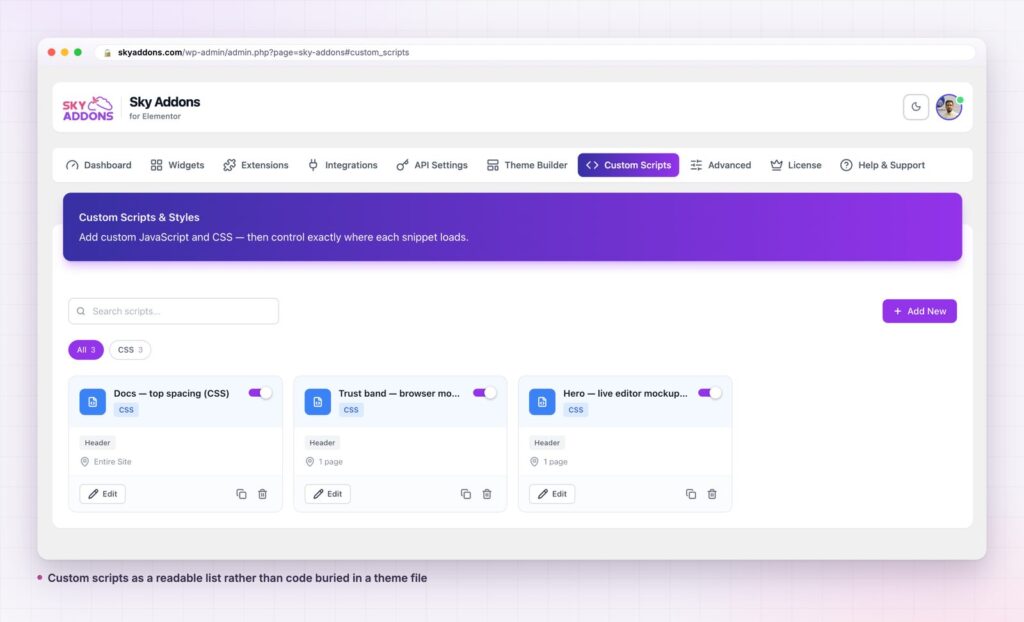The height and width of the screenshot is (622, 1024).
Task: Click the Header label on Hero card
Action: pyautogui.click(x=547, y=443)
